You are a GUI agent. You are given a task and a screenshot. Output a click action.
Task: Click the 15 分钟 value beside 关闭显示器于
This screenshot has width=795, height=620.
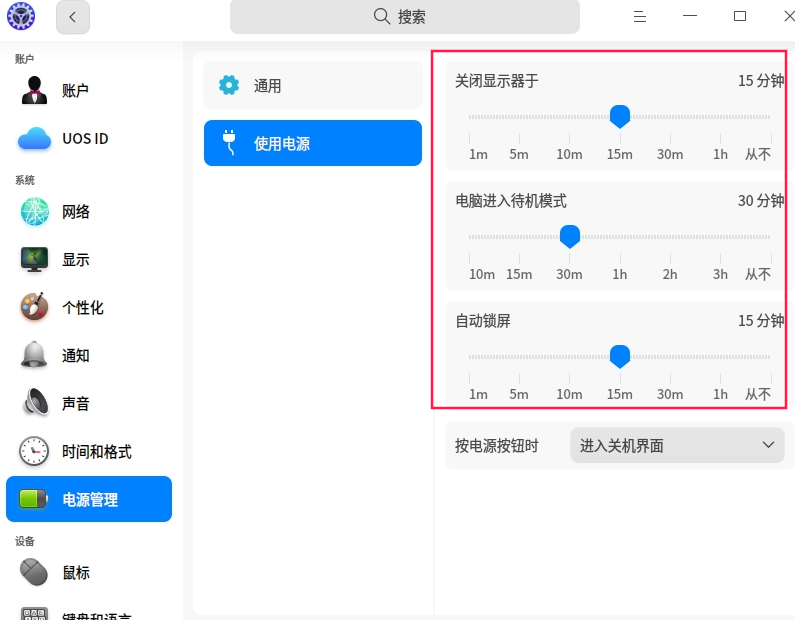coord(761,81)
